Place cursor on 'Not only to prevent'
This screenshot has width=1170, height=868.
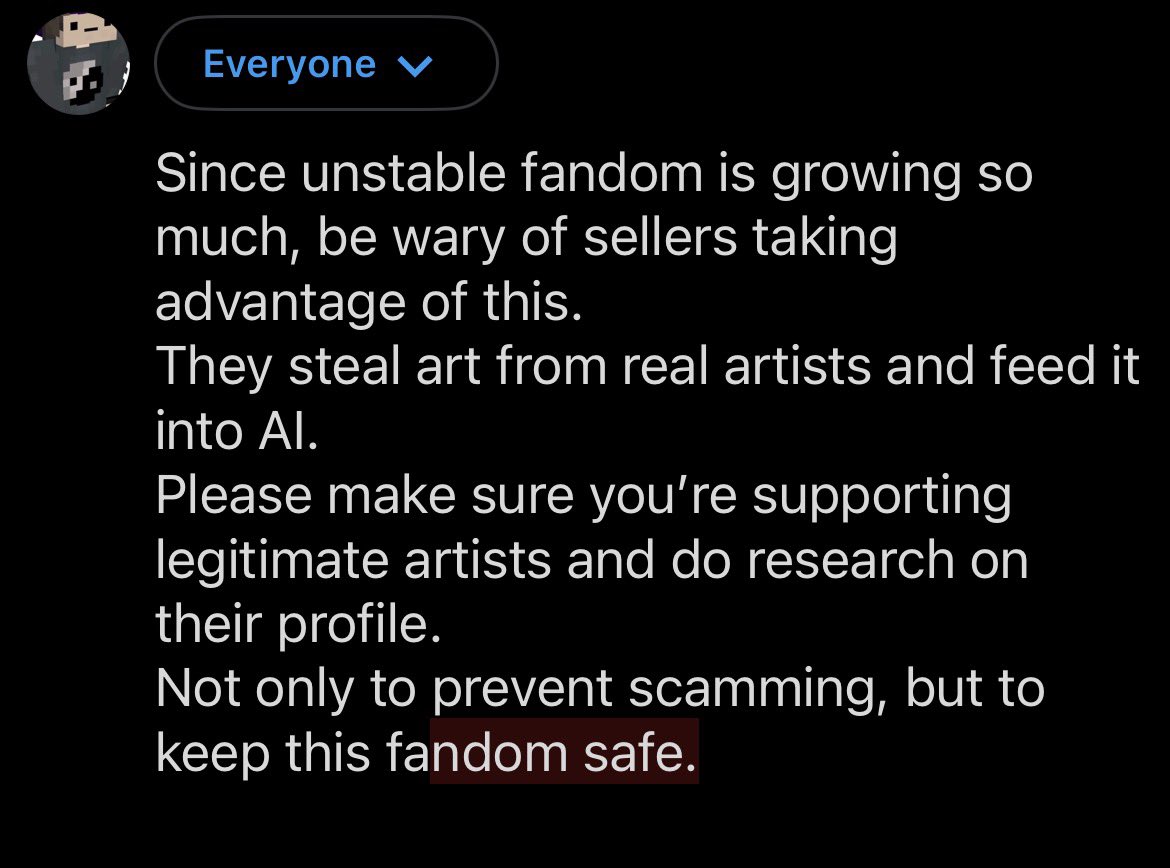384,689
